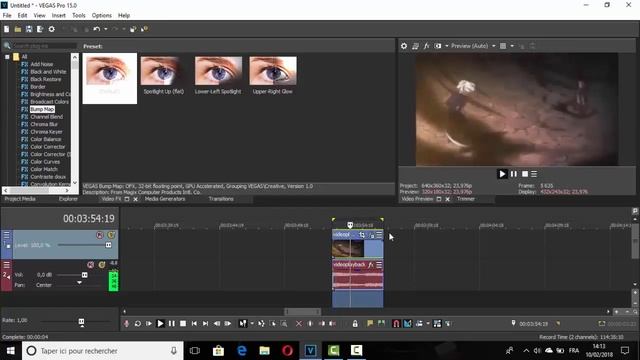Adjust the playback Rate slider
Image resolution: width=640 pixels, height=360 pixels.
pyautogui.click(x=82, y=322)
